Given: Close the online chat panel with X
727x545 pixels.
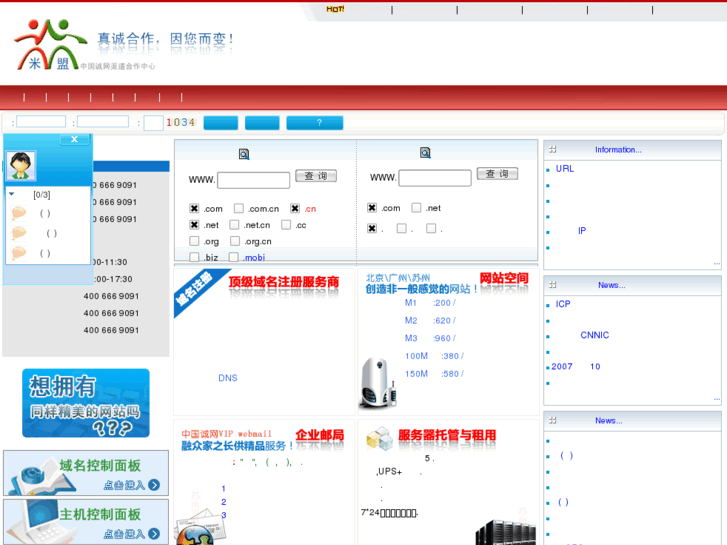Looking at the screenshot, I should pyautogui.click(x=74, y=139).
